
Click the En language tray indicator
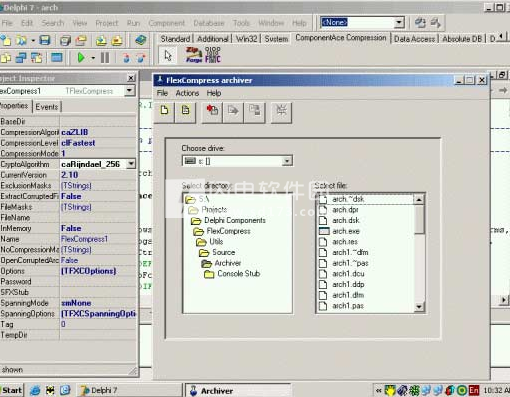pos(474,390)
